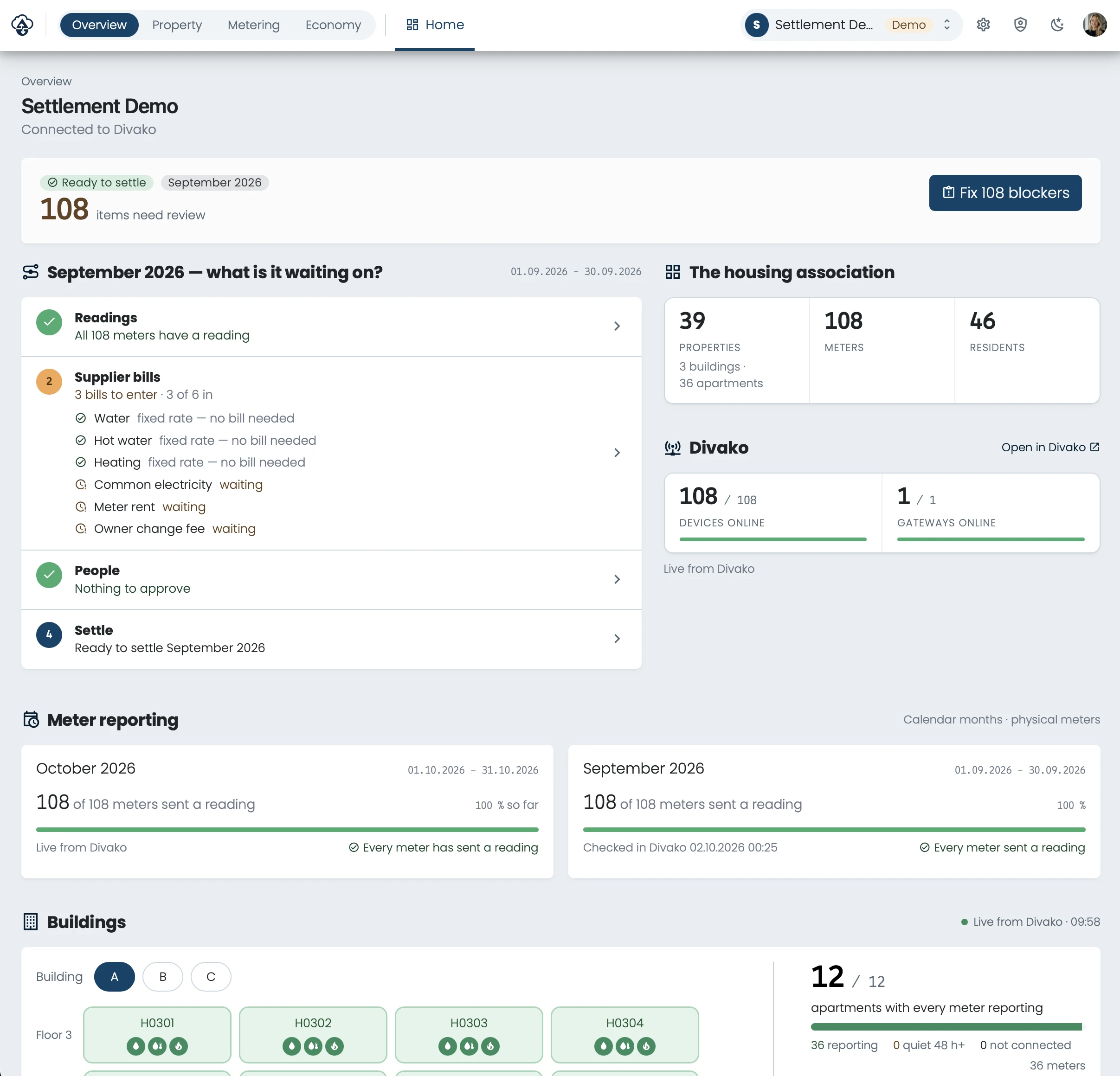This screenshot has height=1076, width=1120.
Task: Click the Settle step 4 badge
Action: click(x=49, y=634)
